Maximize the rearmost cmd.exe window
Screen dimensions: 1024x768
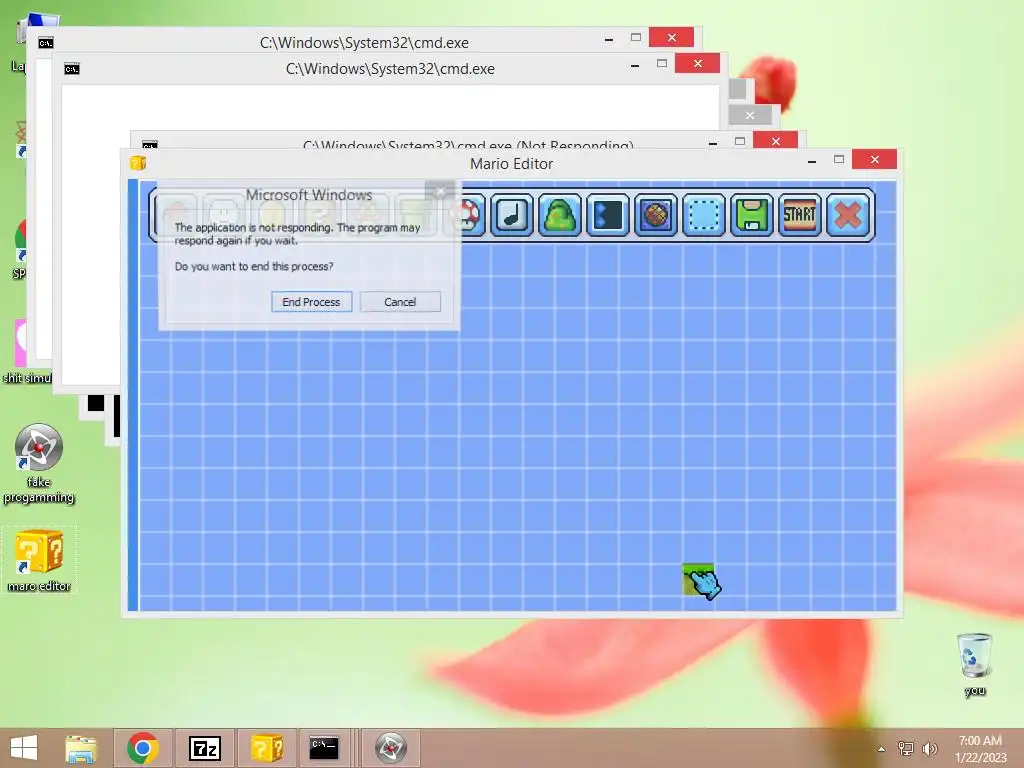[635, 37]
